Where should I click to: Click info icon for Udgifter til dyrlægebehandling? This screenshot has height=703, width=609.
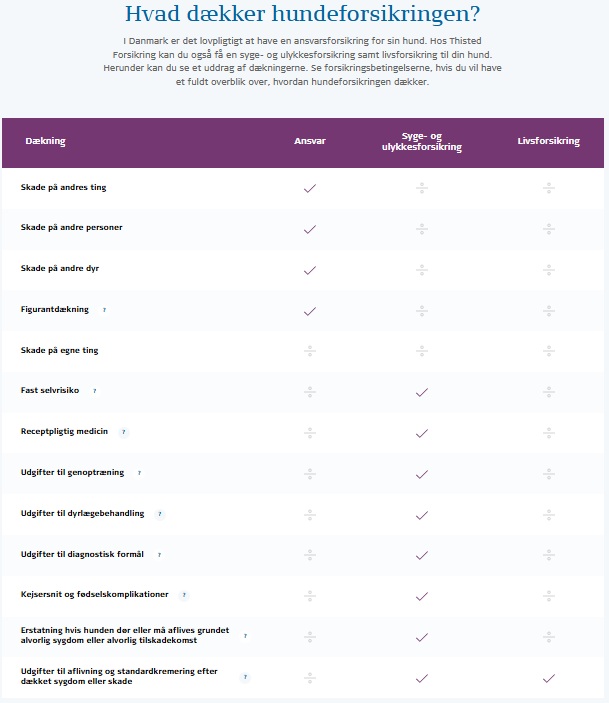pyautogui.click(x=160, y=514)
